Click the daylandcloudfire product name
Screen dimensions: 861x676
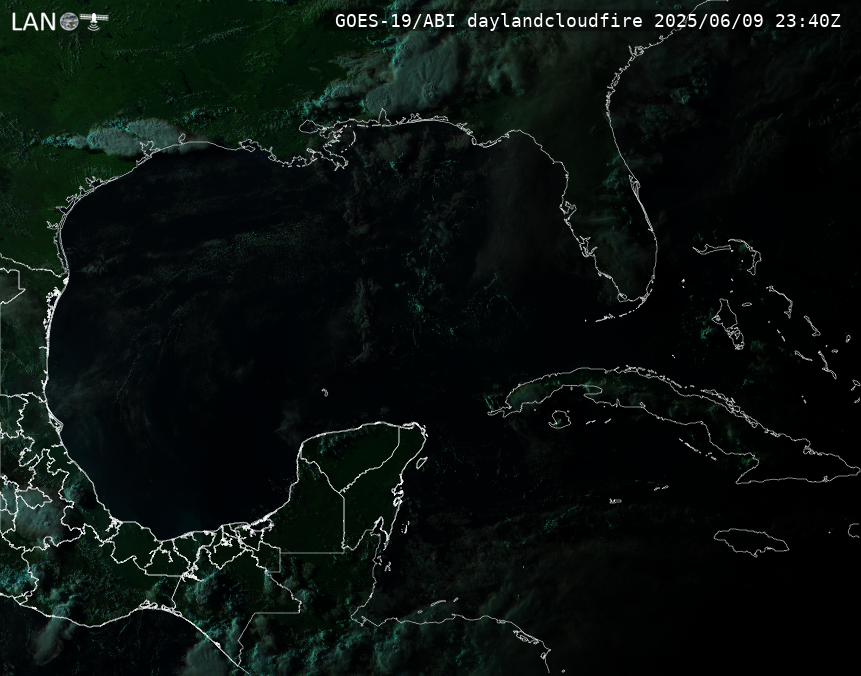(x=555, y=21)
